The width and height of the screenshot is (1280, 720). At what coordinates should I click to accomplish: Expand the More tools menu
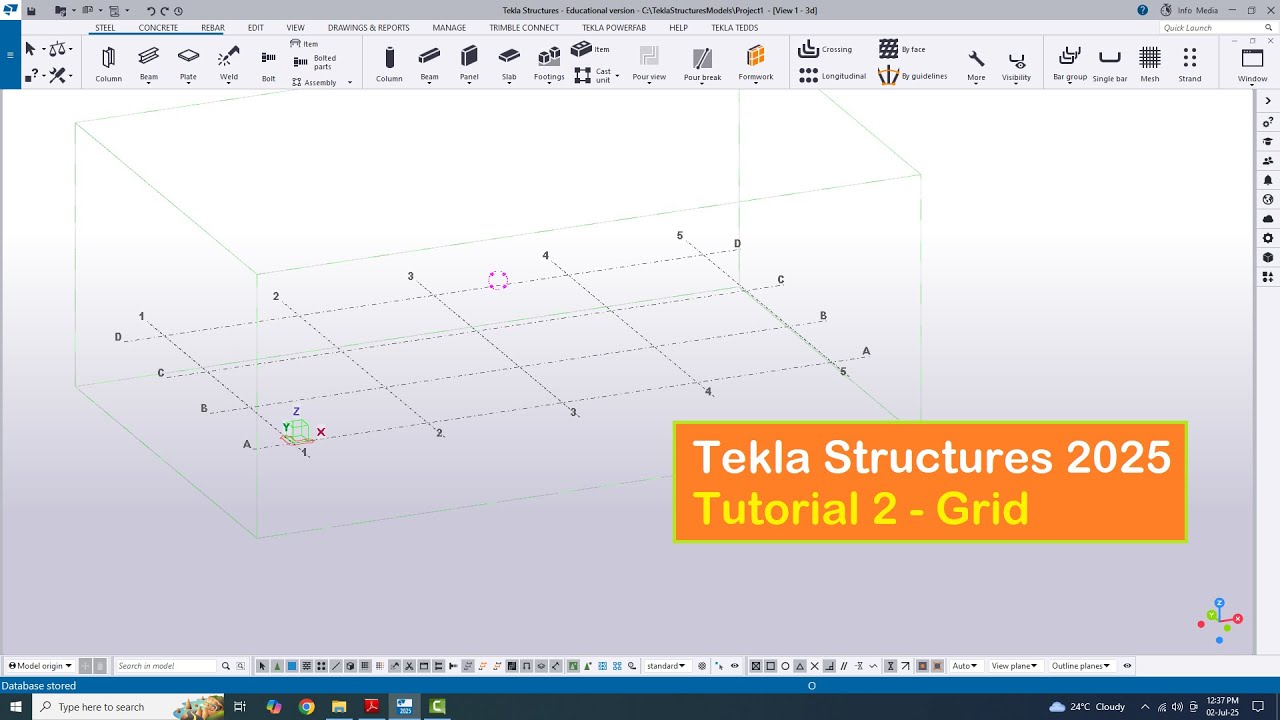tap(976, 64)
